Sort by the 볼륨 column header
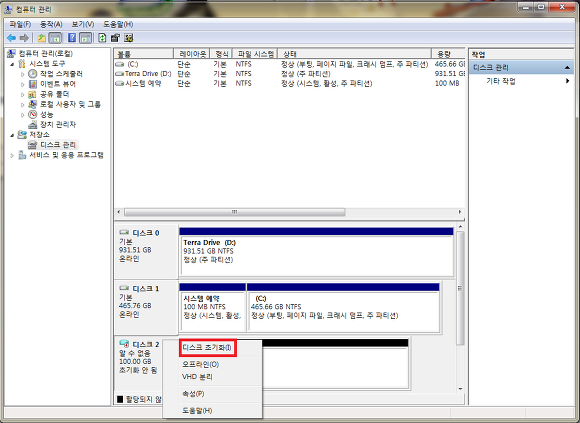Screen dimensions: 580x423 coord(144,54)
